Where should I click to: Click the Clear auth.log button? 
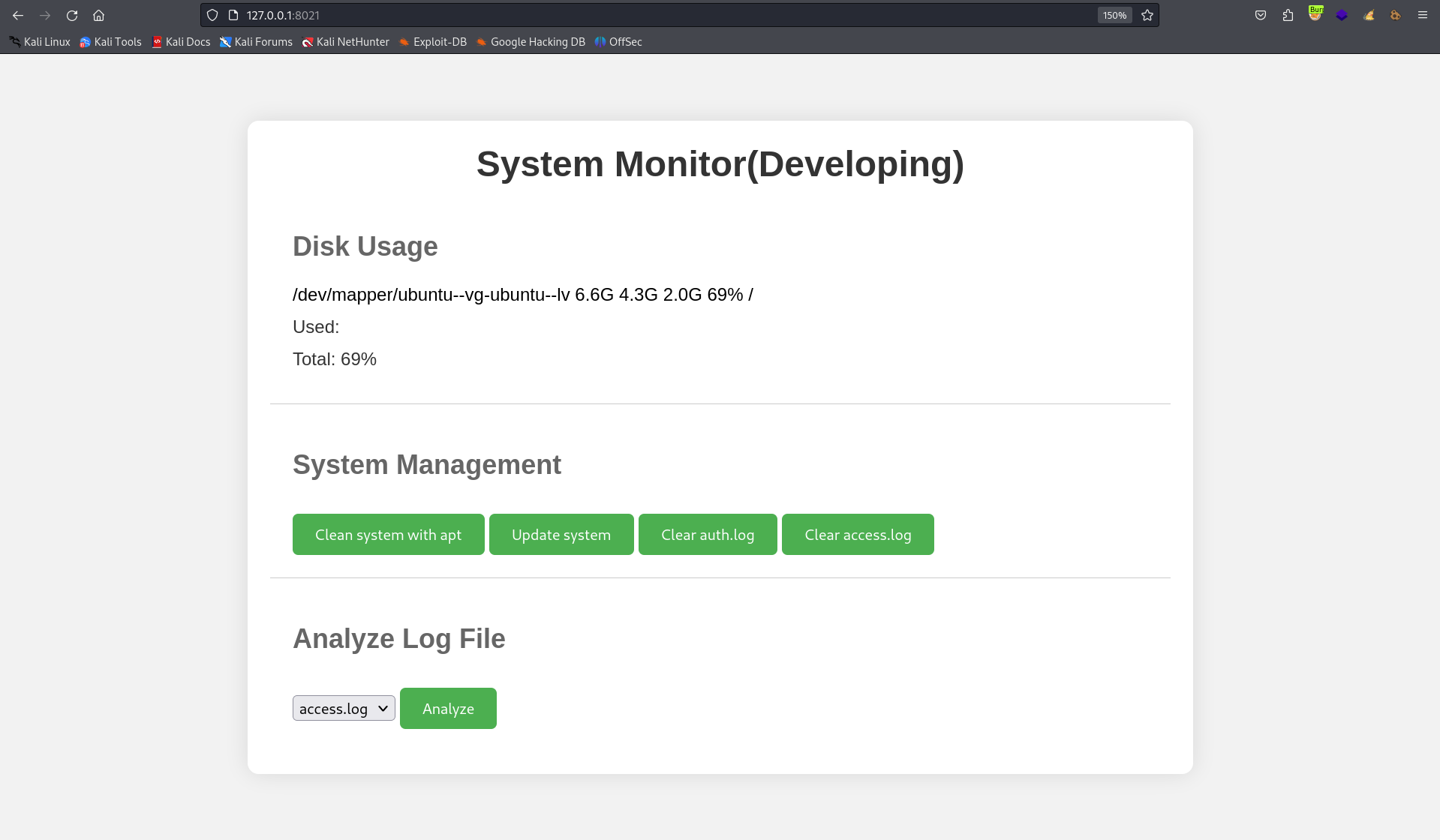click(x=708, y=535)
